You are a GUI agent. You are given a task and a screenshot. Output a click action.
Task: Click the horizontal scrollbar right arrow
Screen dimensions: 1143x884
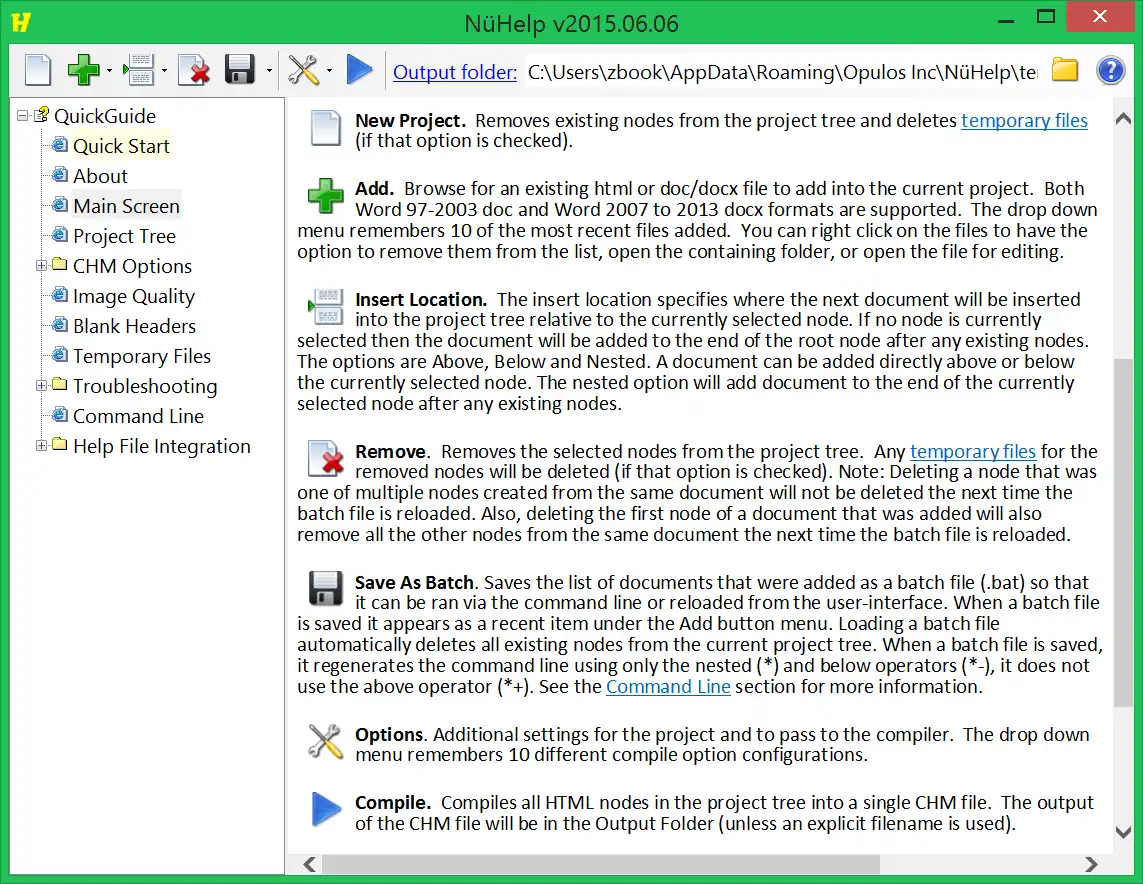1091,864
